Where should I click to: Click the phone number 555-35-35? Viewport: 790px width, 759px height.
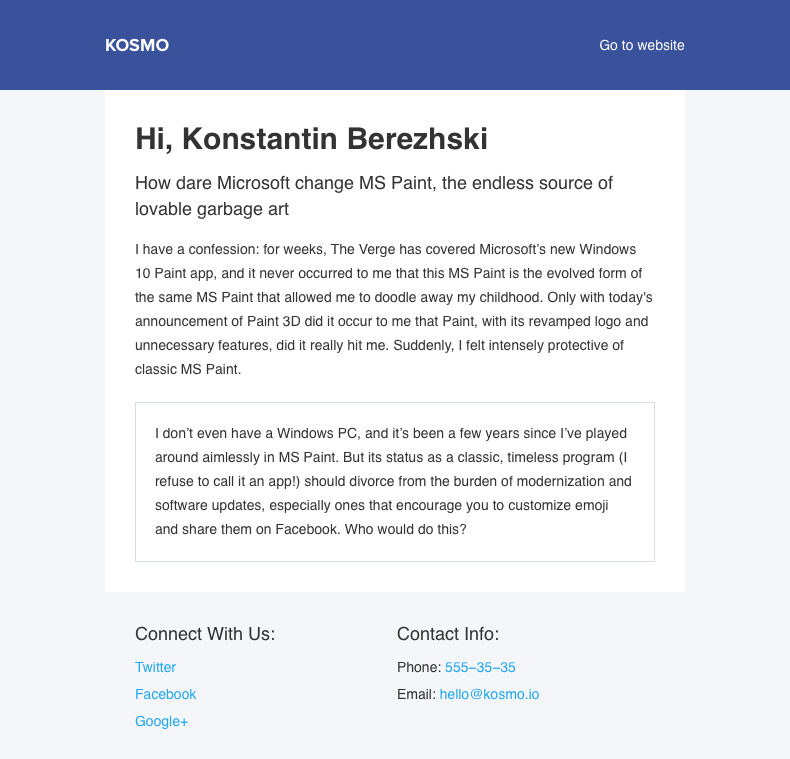point(480,667)
